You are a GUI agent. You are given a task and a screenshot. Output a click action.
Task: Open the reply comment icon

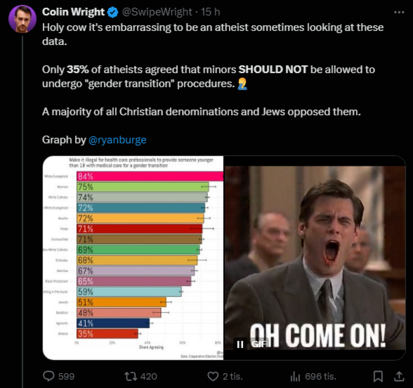coord(49,376)
